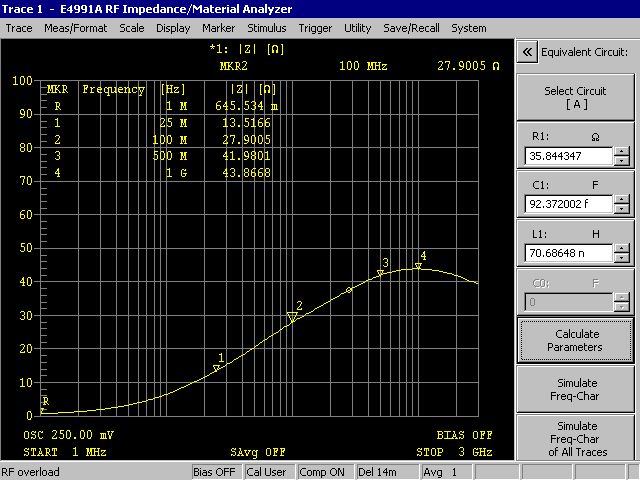Click marker 4 triangle near the peak
Screen dimensions: 640x480
pos(418,266)
